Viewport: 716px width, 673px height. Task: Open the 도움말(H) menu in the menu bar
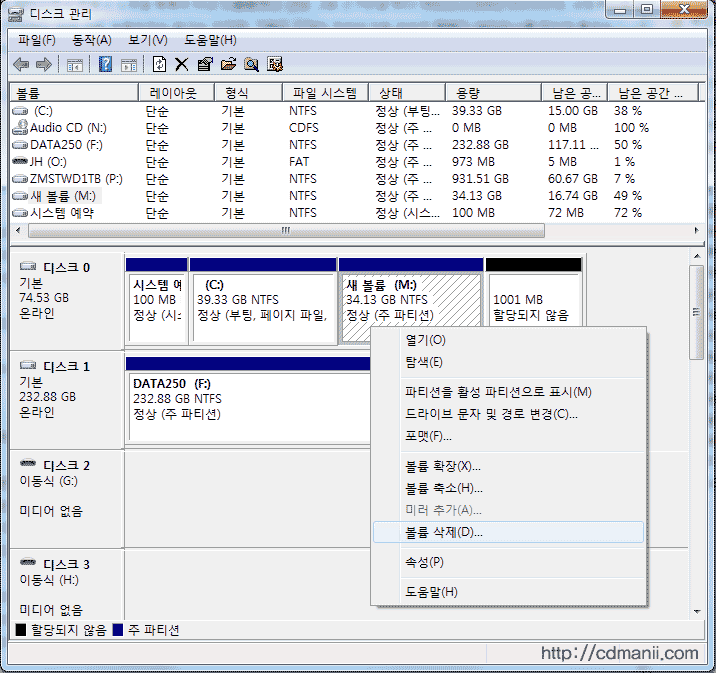[210, 41]
